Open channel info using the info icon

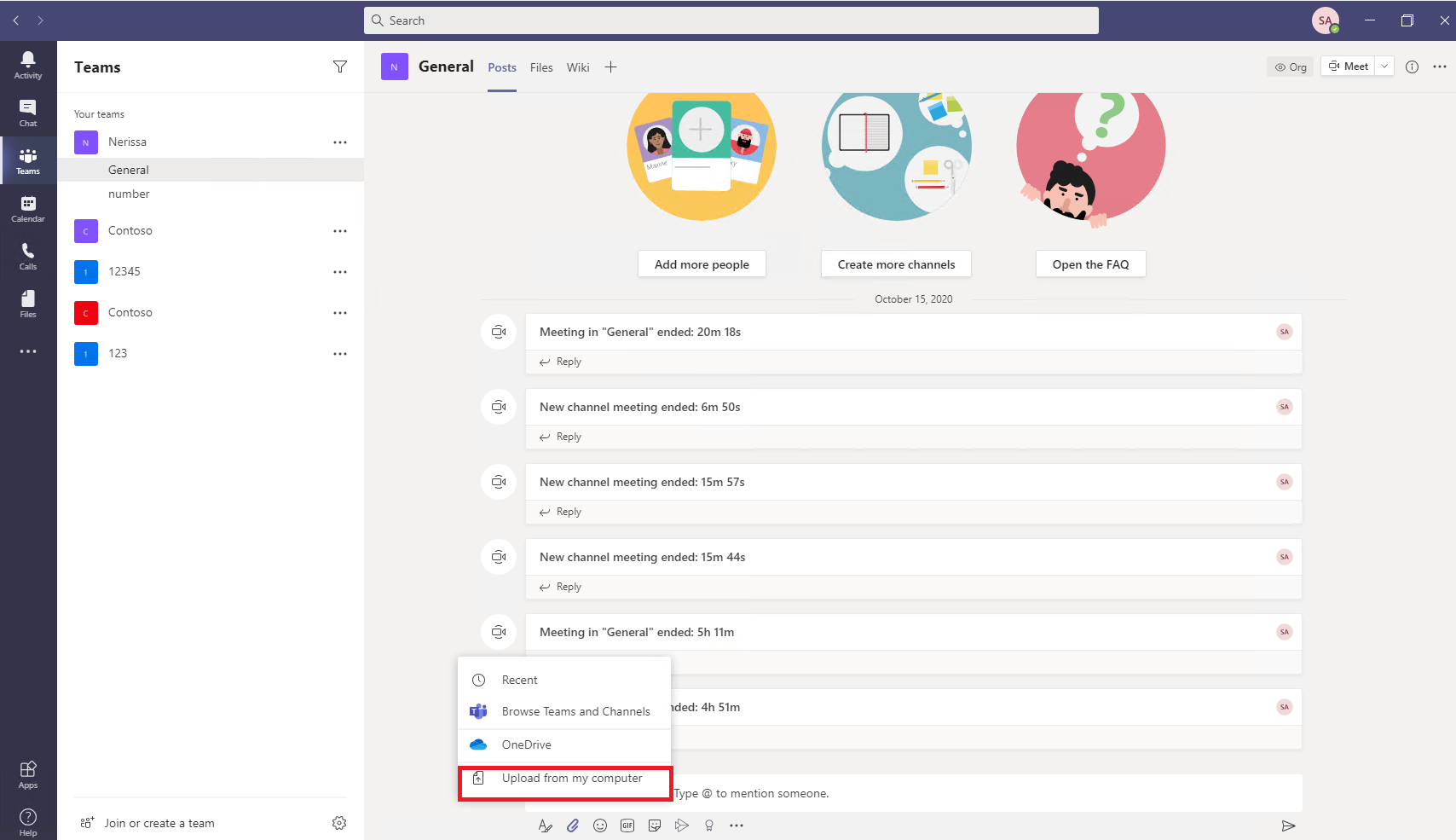pos(1412,66)
